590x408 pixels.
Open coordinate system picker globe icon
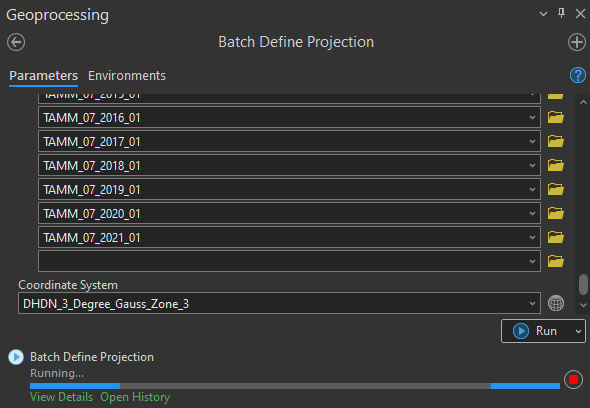tap(556, 303)
